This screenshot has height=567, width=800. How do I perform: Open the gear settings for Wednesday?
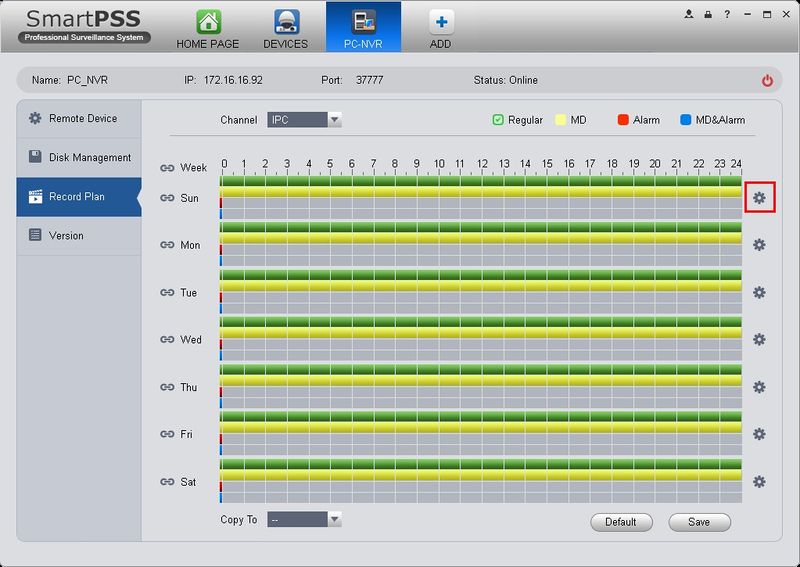click(759, 340)
